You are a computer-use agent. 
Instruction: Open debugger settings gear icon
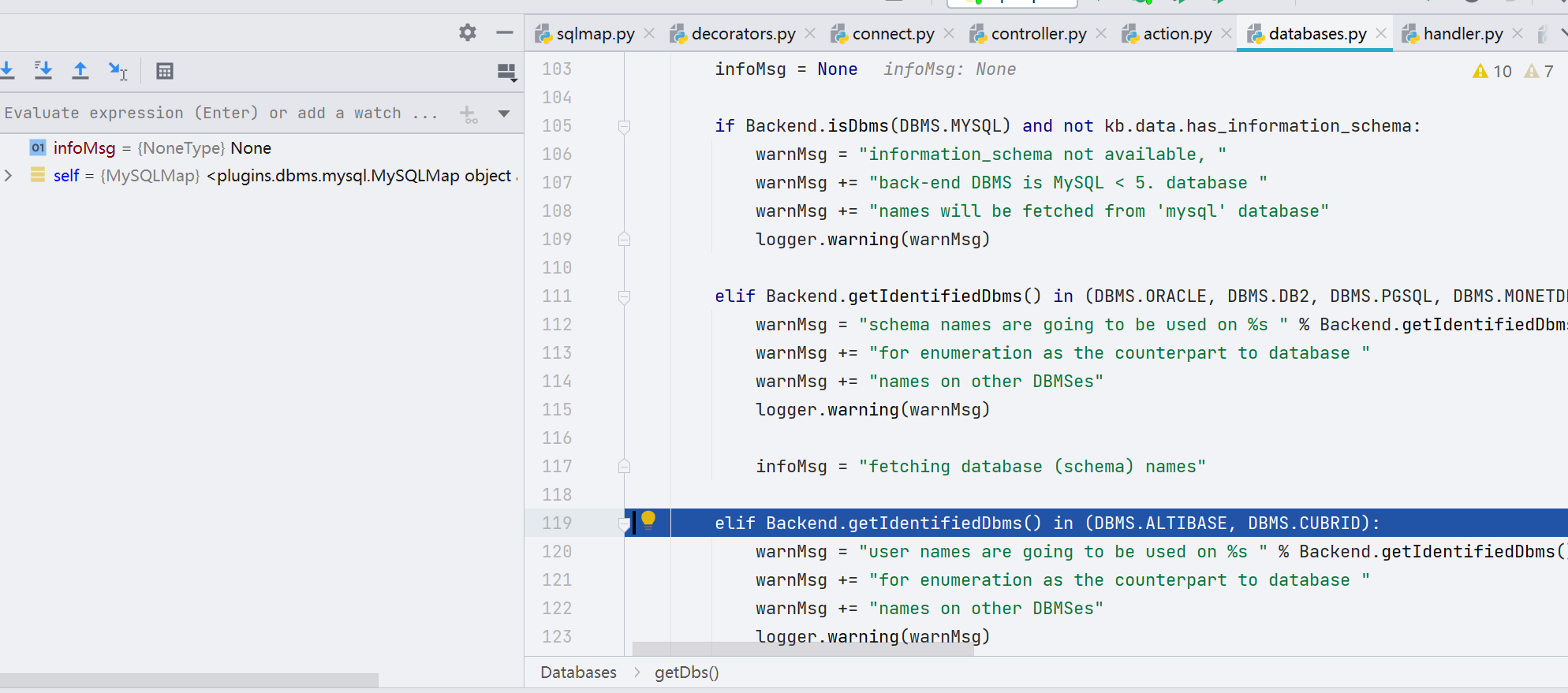[x=468, y=32]
